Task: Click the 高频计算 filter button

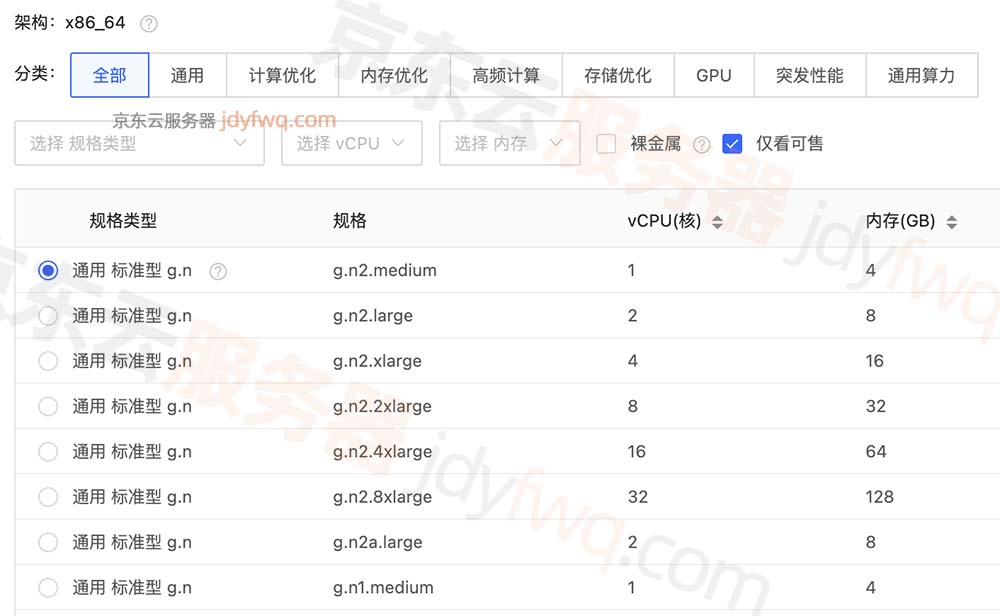Action: (x=506, y=74)
